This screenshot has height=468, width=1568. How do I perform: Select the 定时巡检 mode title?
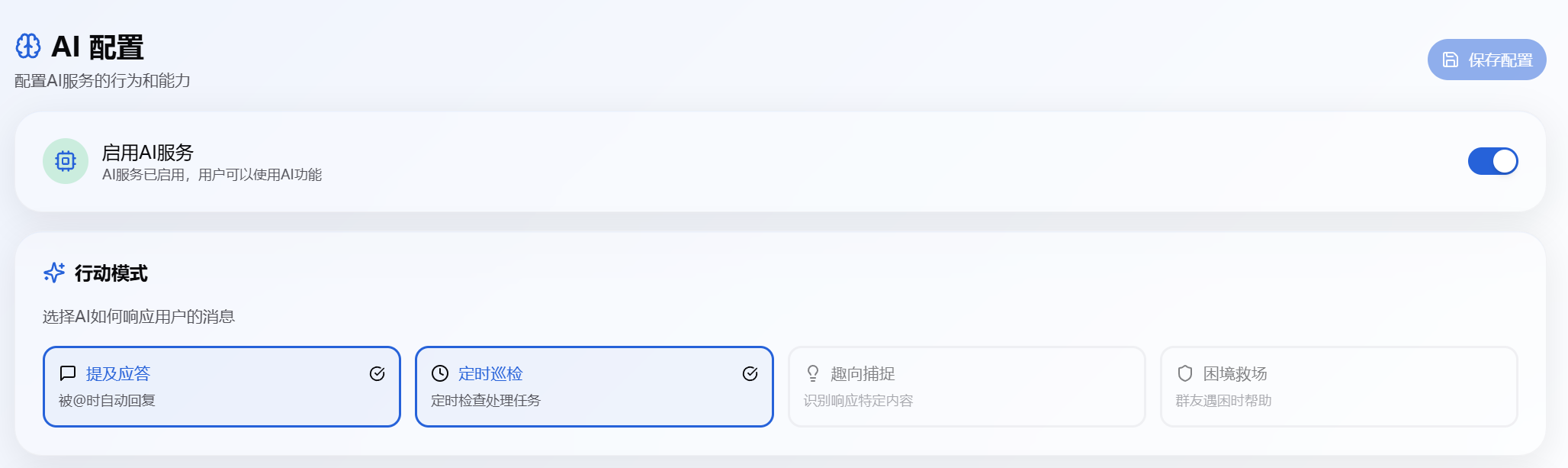click(x=490, y=373)
